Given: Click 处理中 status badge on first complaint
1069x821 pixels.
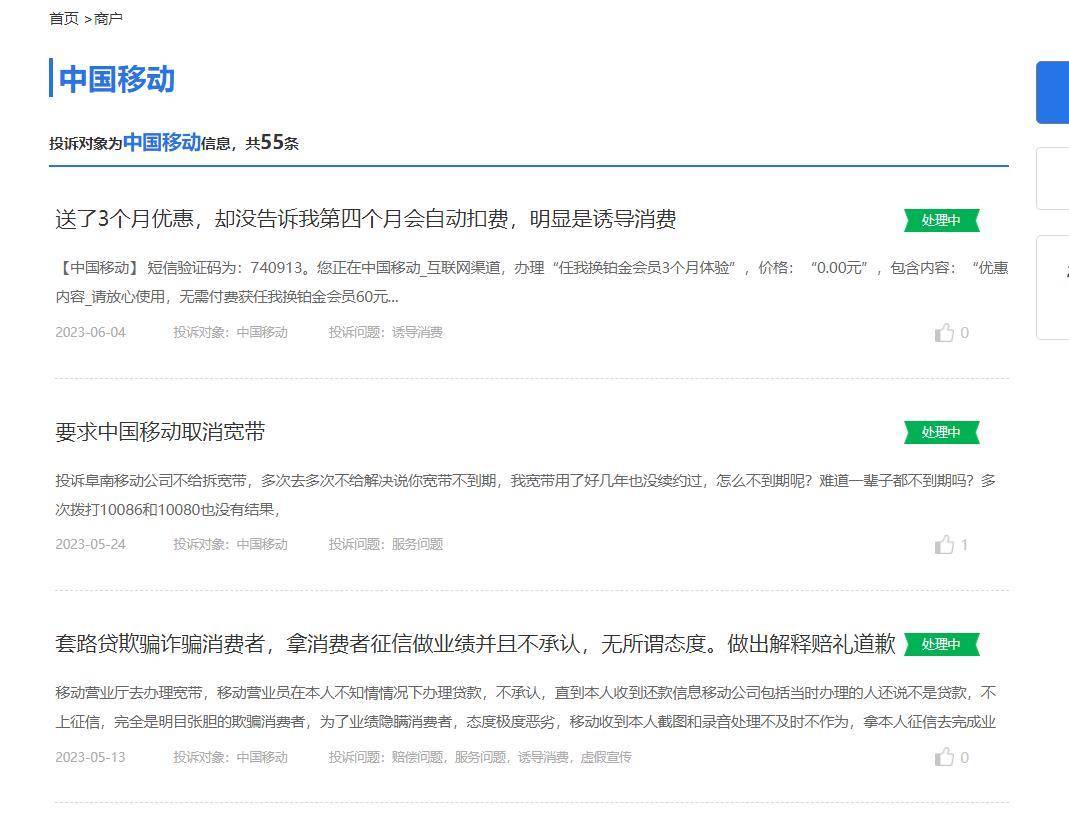Looking at the screenshot, I should [941, 220].
